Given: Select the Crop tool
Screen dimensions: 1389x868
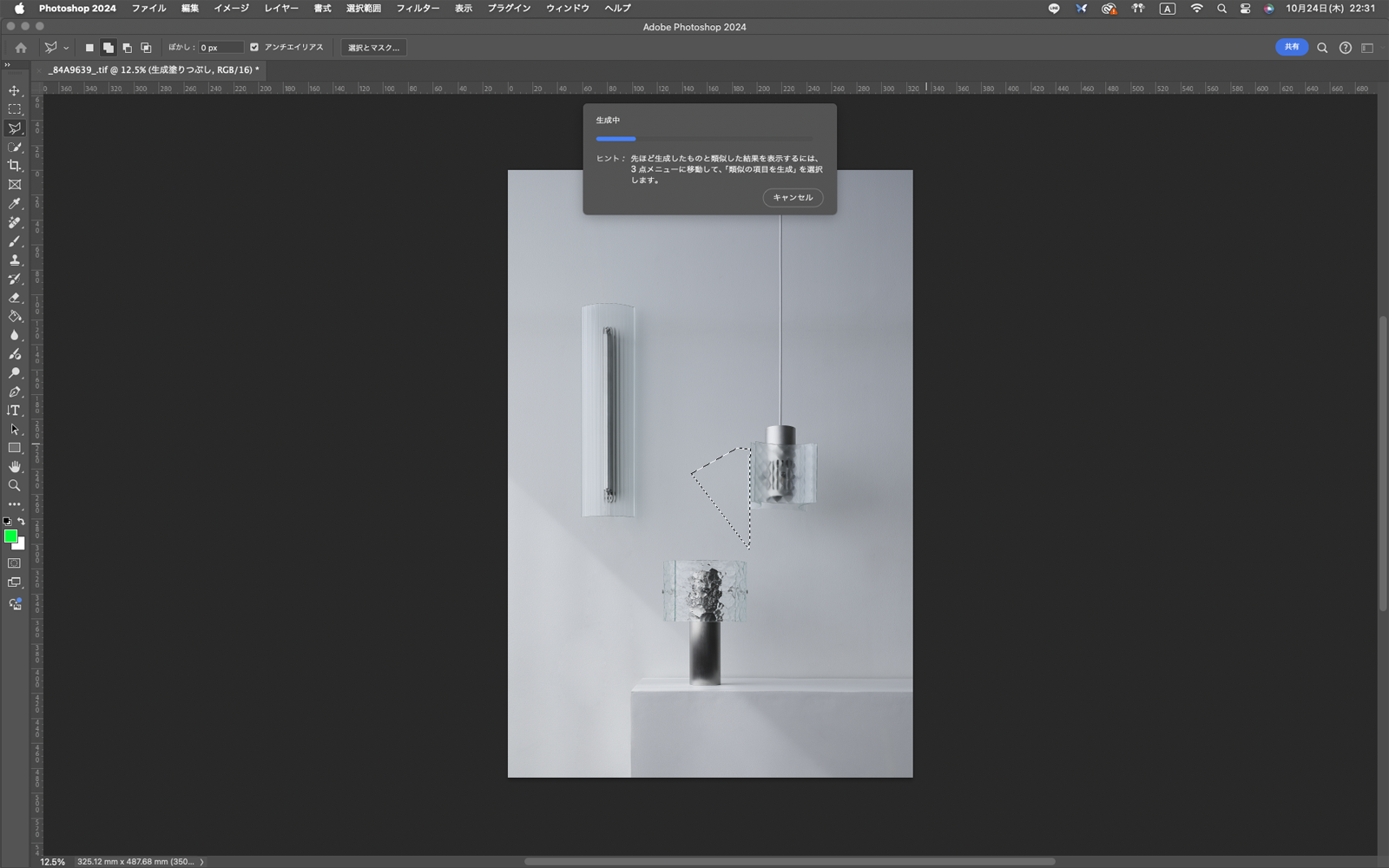Looking at the screenshot, I should (15, 166).
